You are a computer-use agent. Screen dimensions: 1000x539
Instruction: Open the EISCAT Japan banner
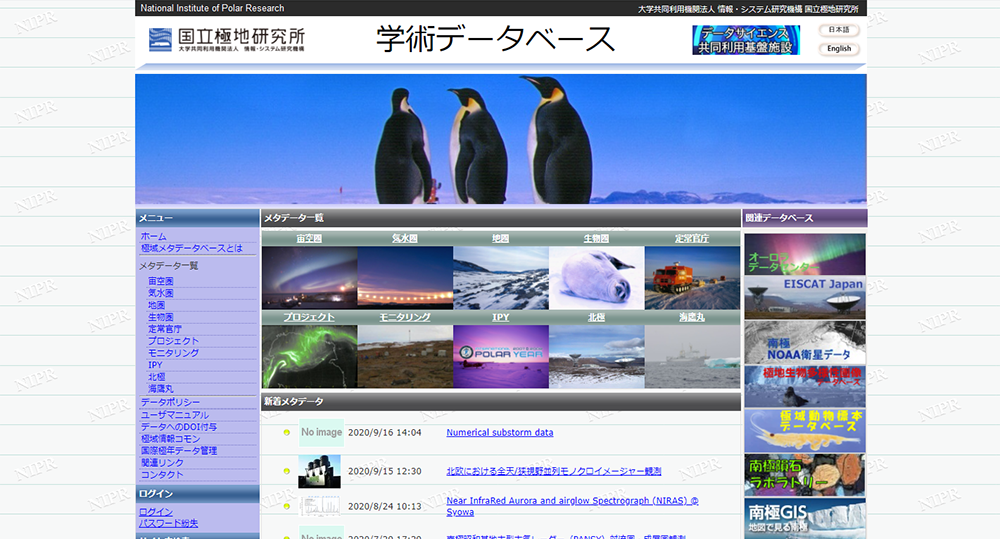point(805,297)
